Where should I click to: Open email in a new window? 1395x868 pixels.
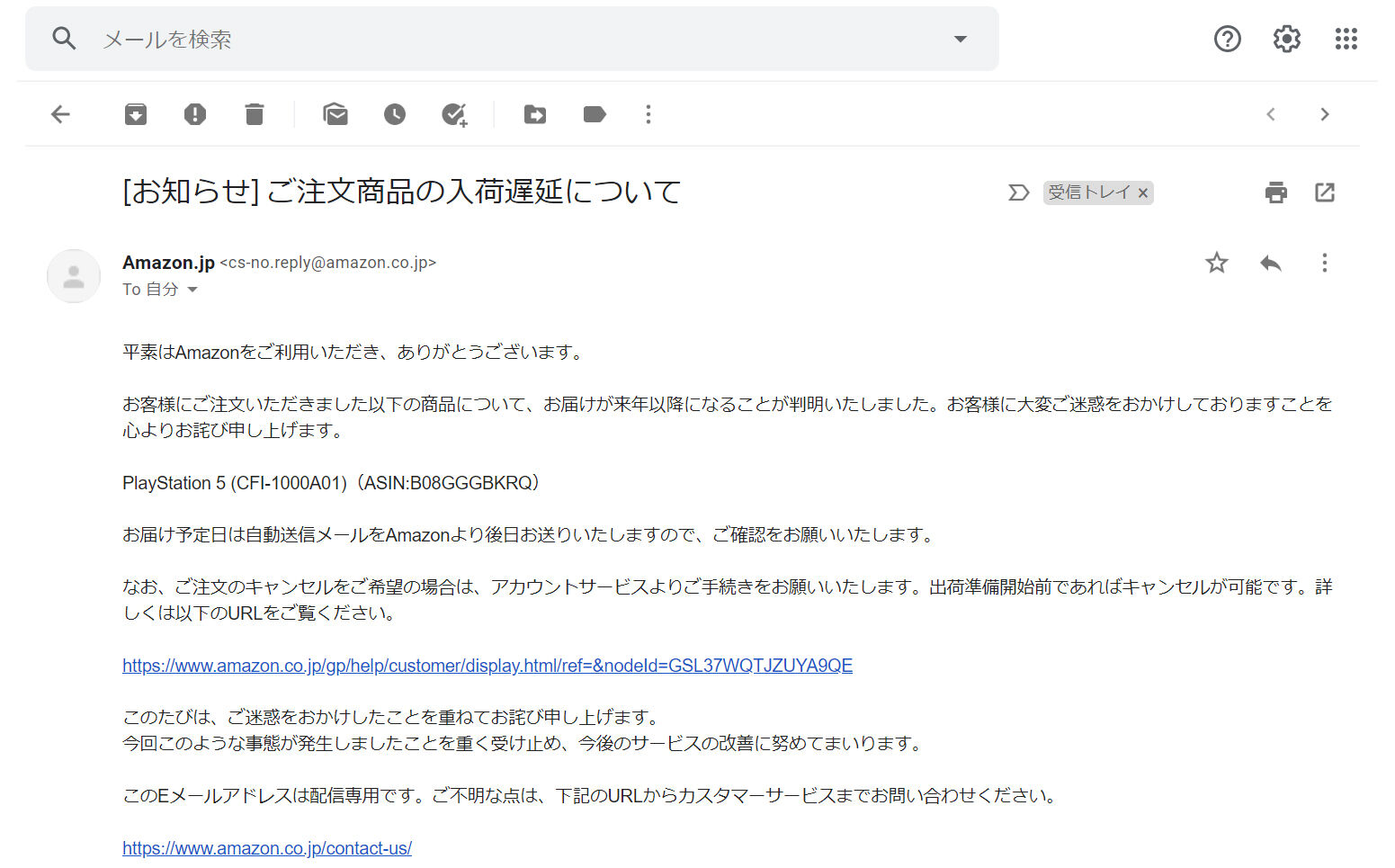tap(1325, 192)
